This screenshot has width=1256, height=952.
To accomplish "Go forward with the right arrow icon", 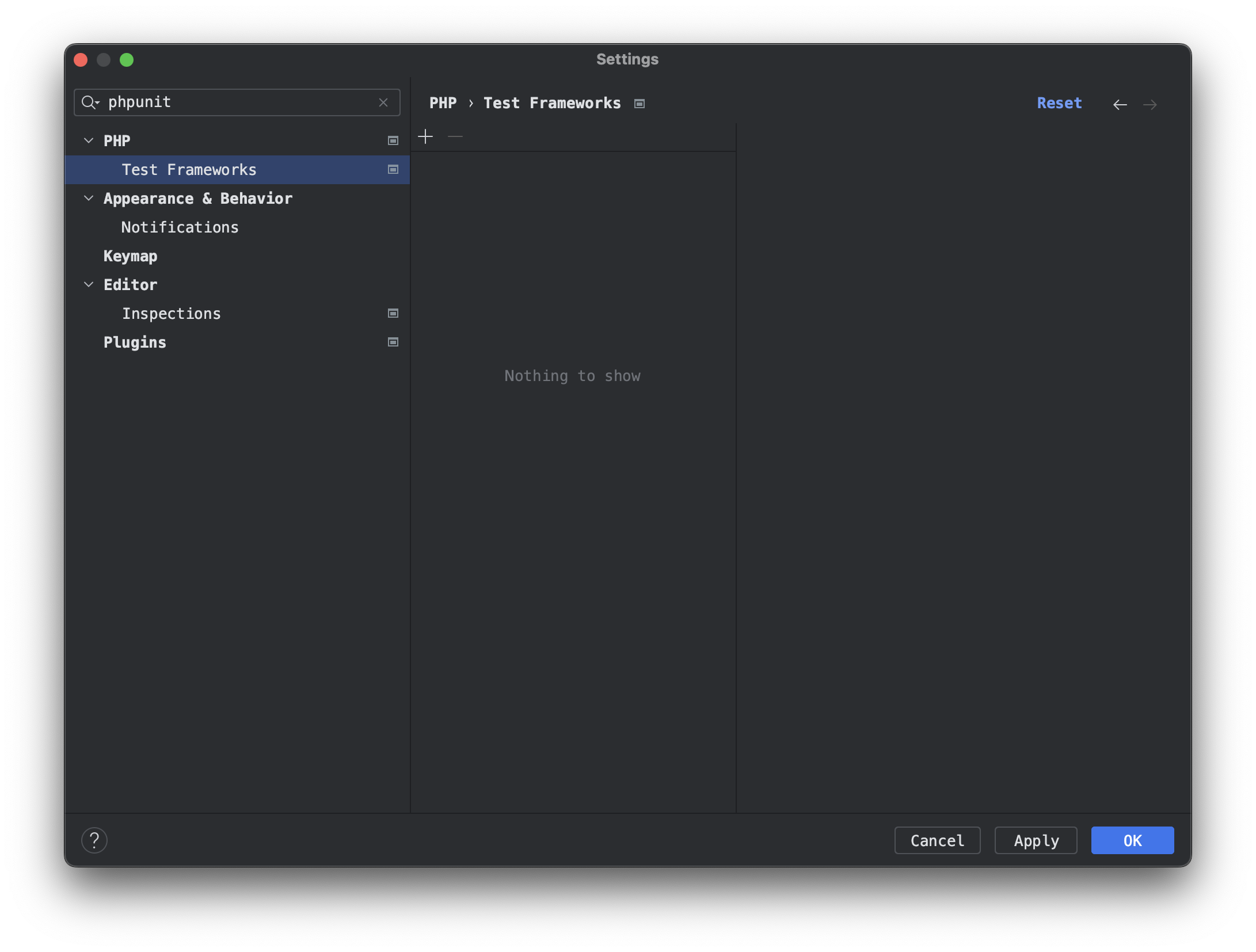I will click(1150, 104).
